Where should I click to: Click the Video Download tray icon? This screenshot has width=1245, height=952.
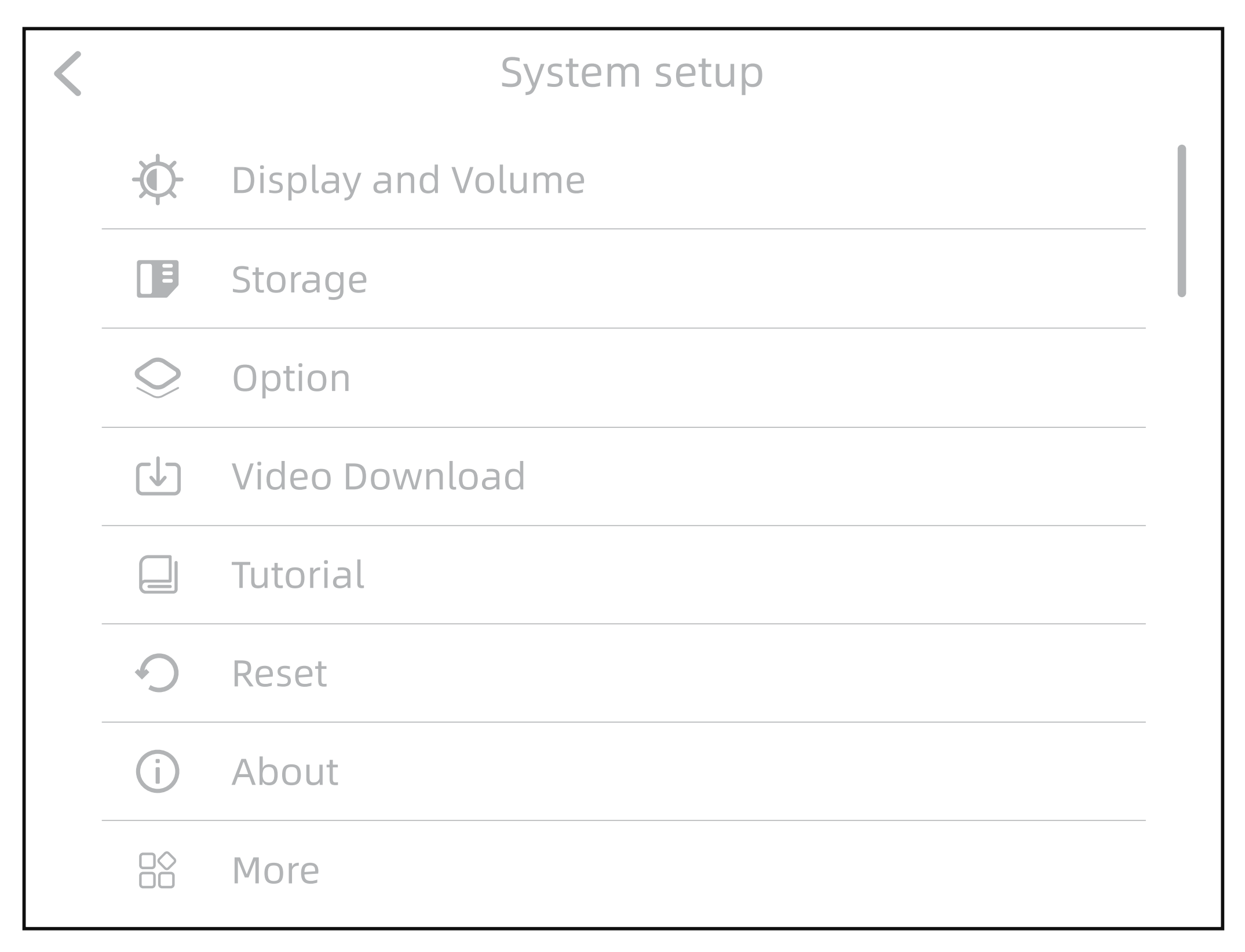158,476
